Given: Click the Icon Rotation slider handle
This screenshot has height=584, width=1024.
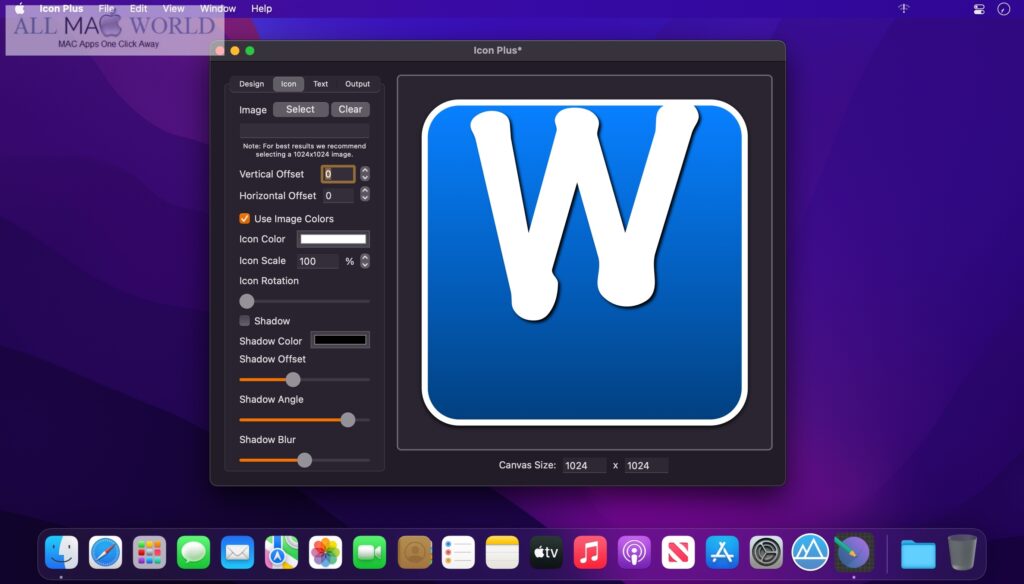Looking at the screenshot, I should tap(247, 301).
